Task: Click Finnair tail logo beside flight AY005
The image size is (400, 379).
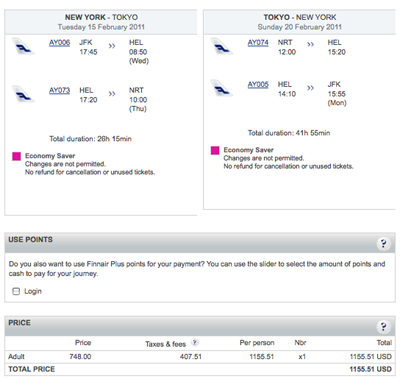Action: [x=222, y=88]
